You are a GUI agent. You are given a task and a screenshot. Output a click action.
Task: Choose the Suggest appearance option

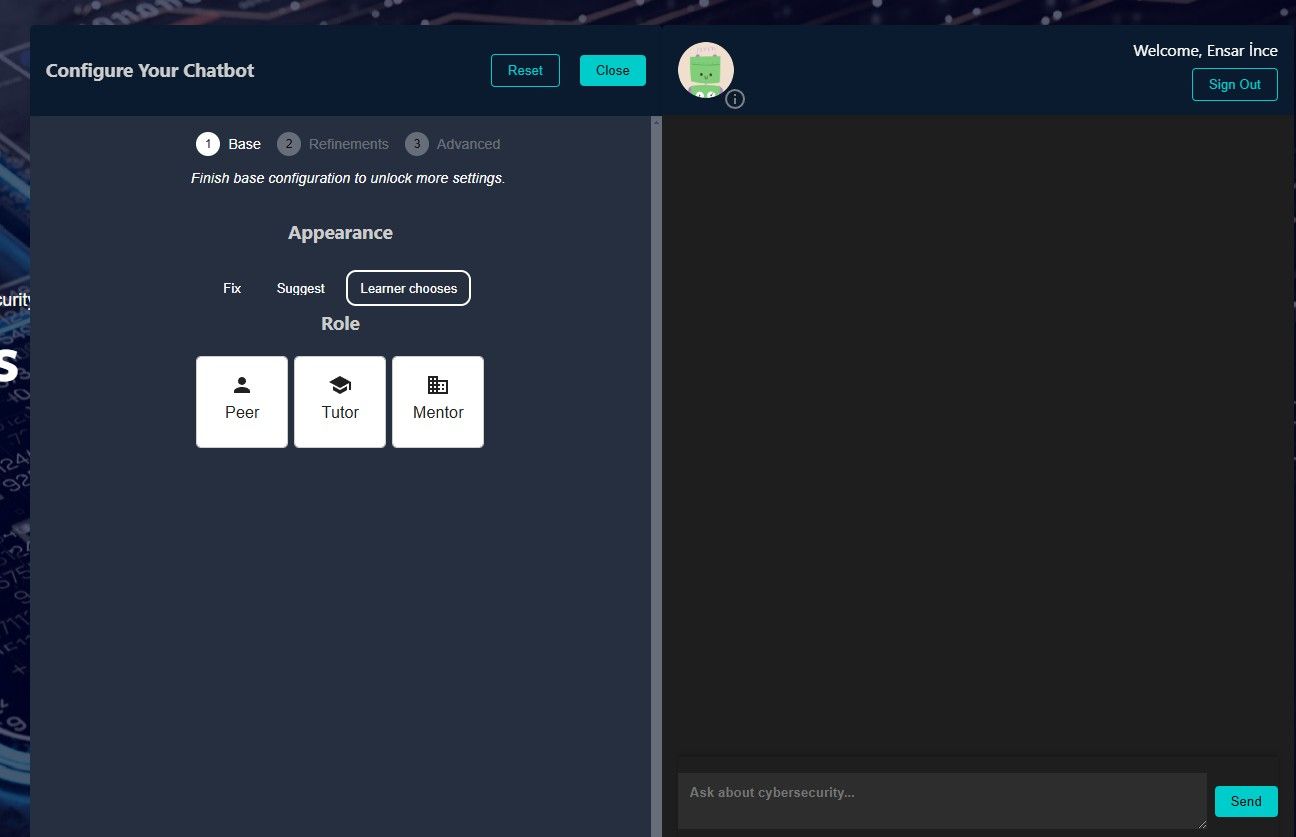301,288
